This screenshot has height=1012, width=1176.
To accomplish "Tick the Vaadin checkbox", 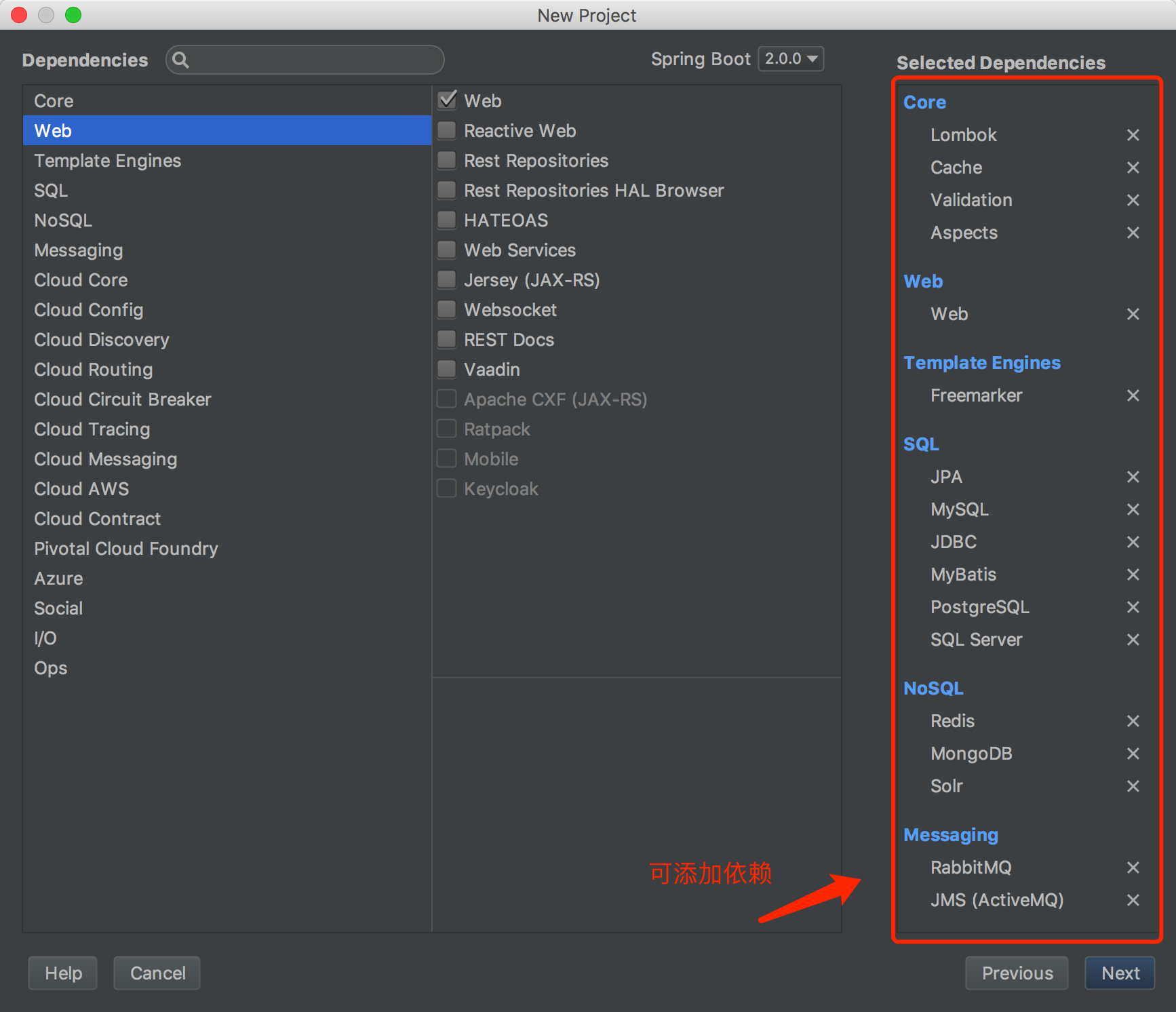I will click(447, 369).
